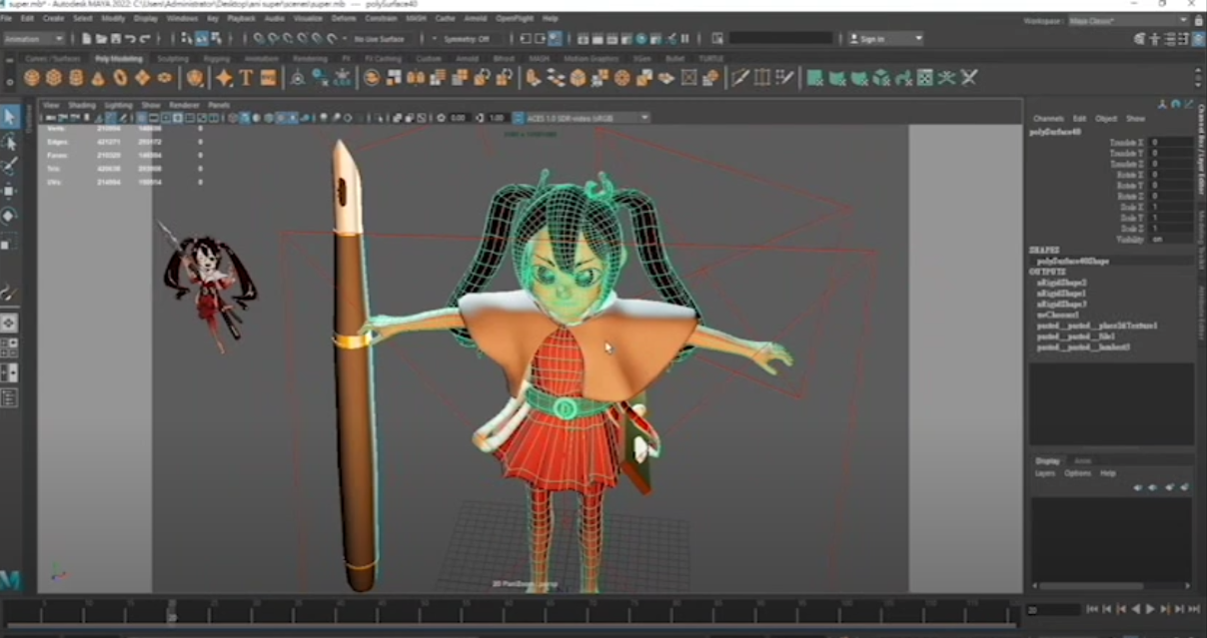
Task: Click the polySurface40Shape node in Channel Box
Action: coord(1073,261)
